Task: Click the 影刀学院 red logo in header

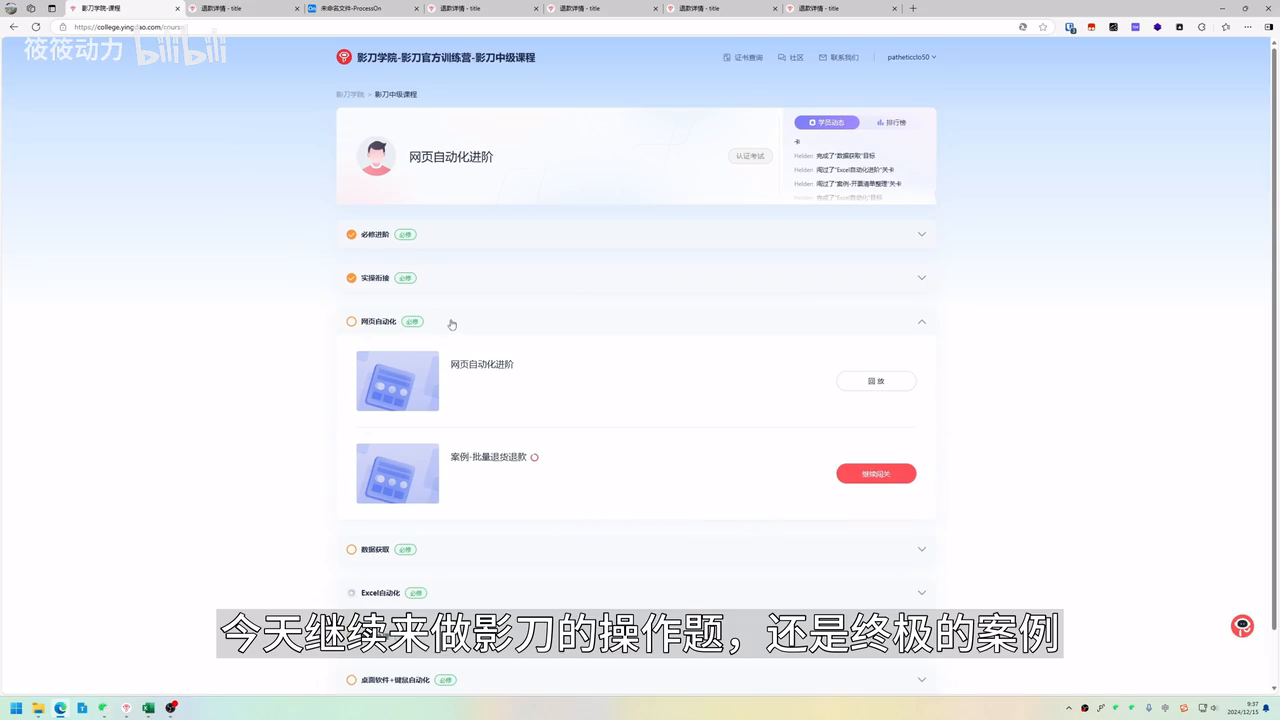Action: [x=344, y=57]
